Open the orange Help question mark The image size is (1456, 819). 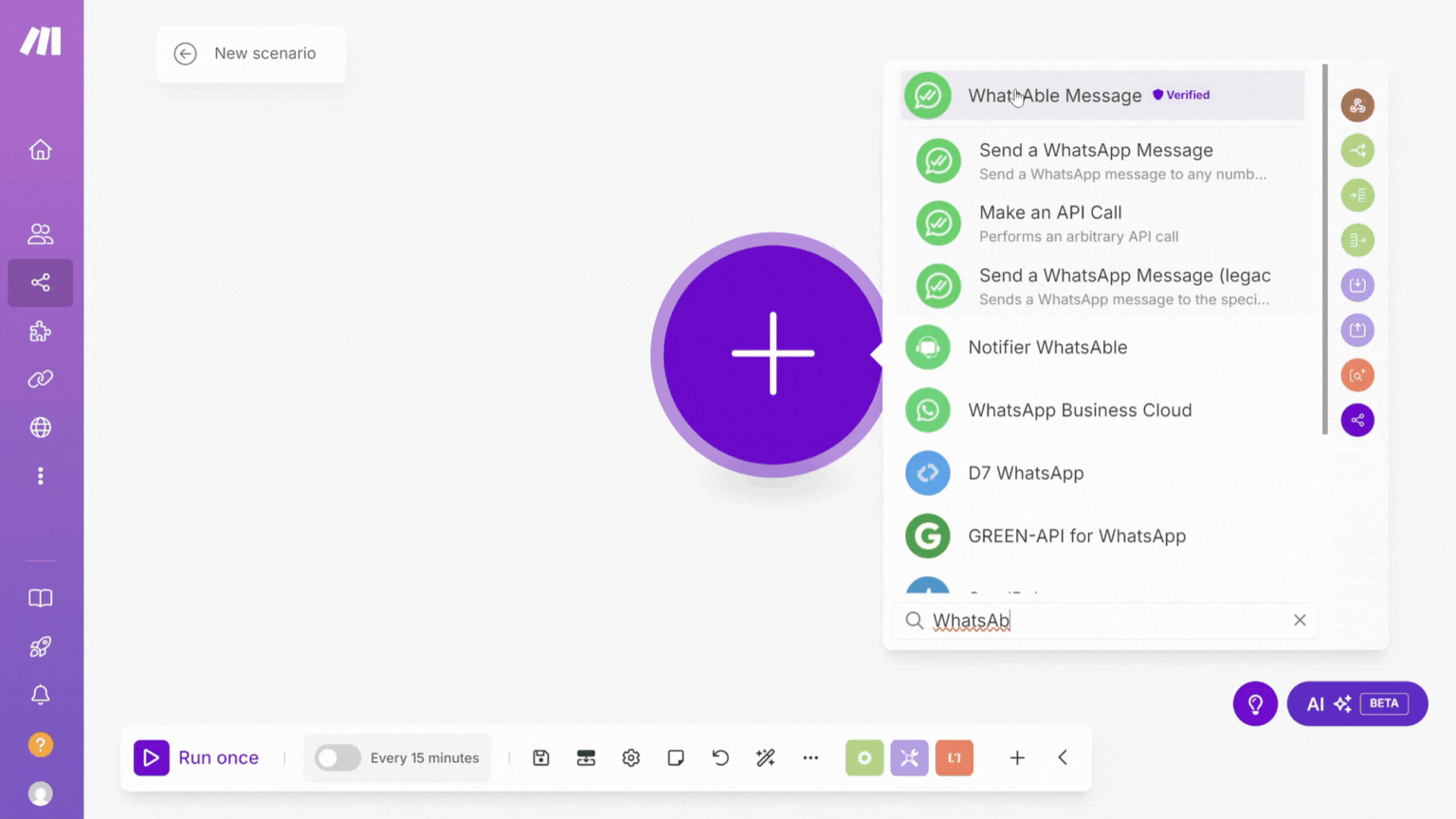click(40, 745)
